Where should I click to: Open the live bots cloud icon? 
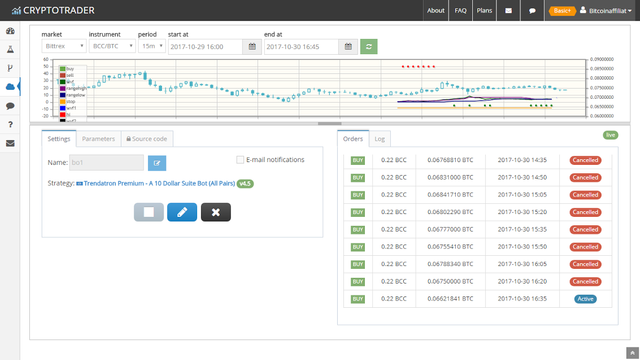coord(10,87)
